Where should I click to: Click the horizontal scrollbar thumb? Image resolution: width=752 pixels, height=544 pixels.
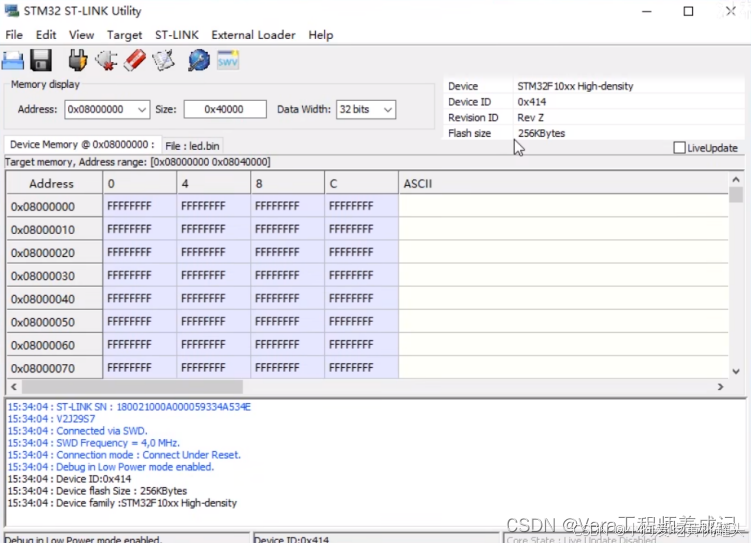click(x=132, y=387)
